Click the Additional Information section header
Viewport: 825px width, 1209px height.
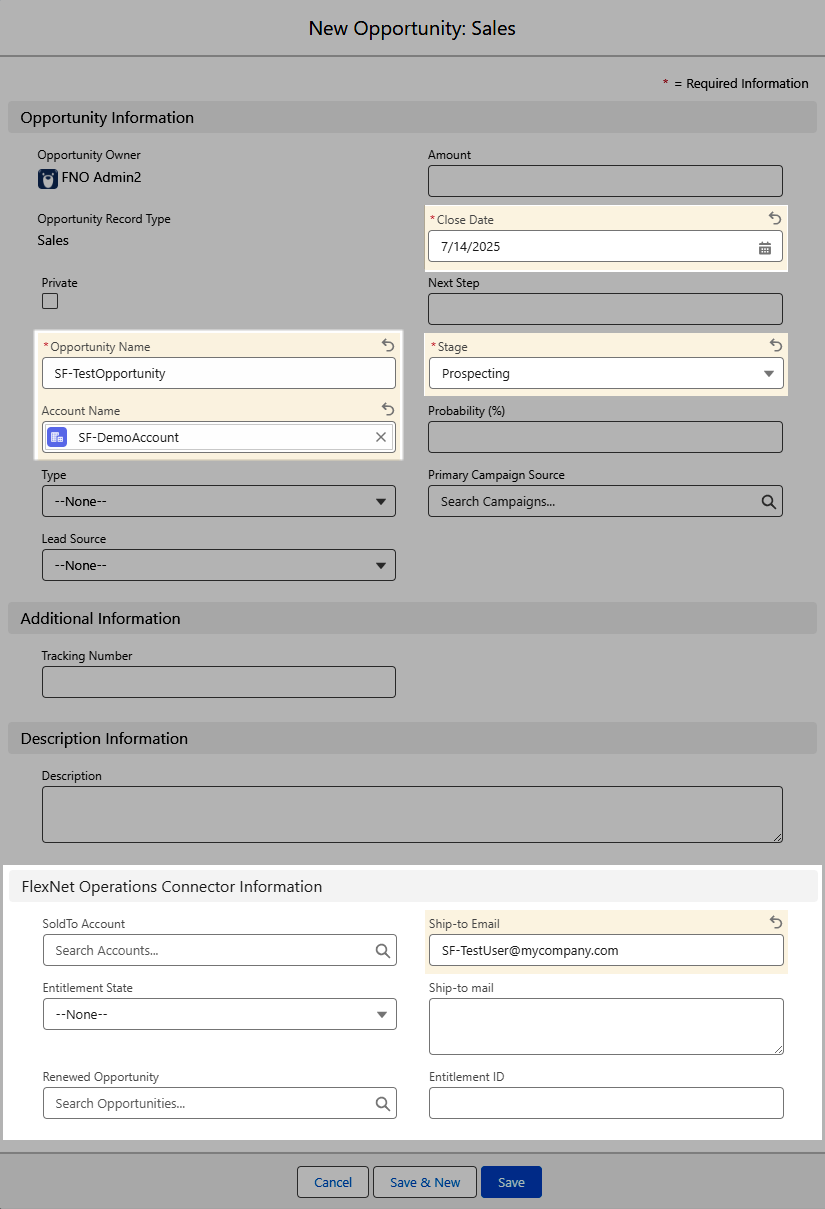tap(412, 618)
